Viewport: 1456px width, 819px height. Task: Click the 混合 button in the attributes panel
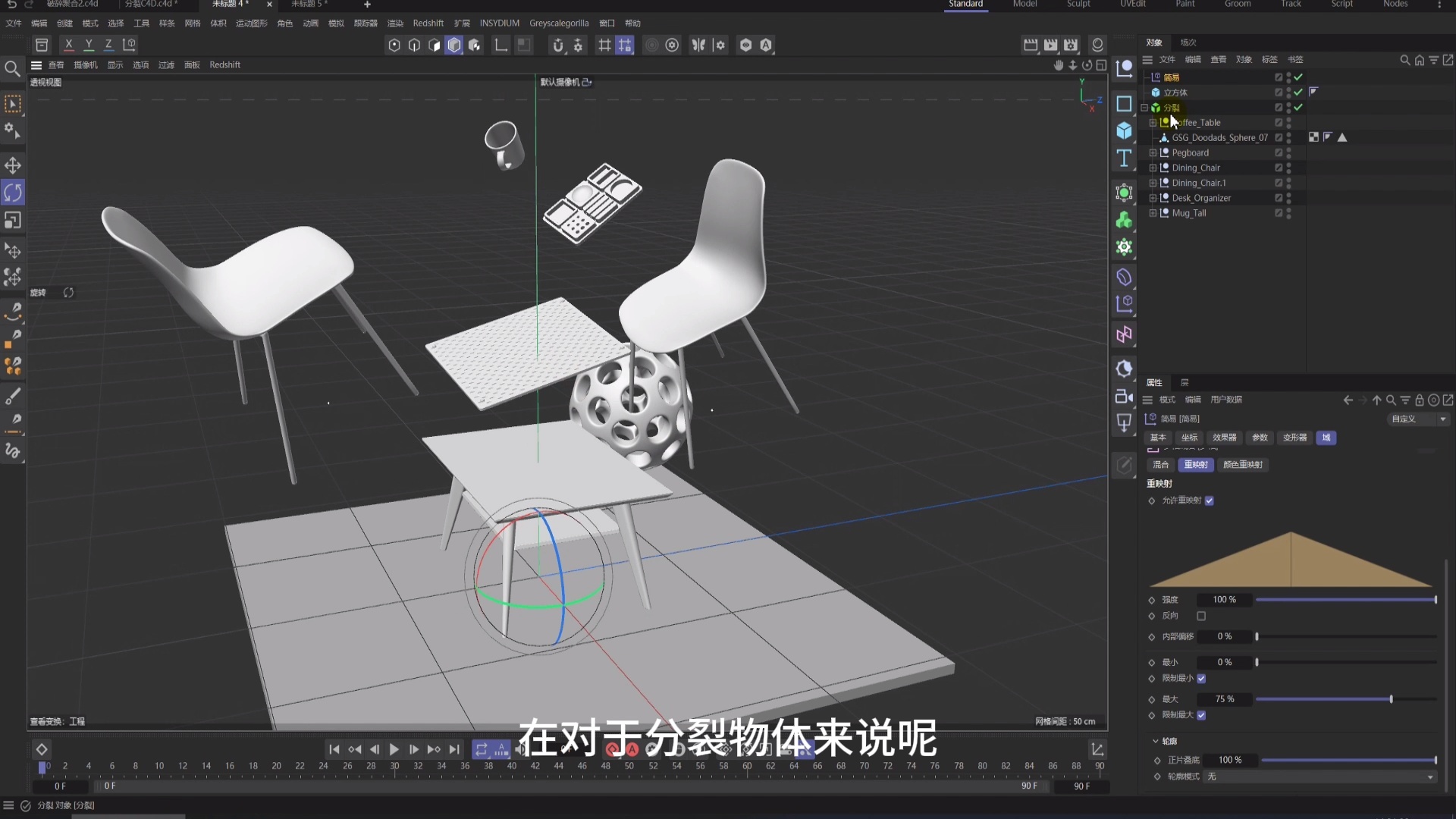pos(1160,465)
